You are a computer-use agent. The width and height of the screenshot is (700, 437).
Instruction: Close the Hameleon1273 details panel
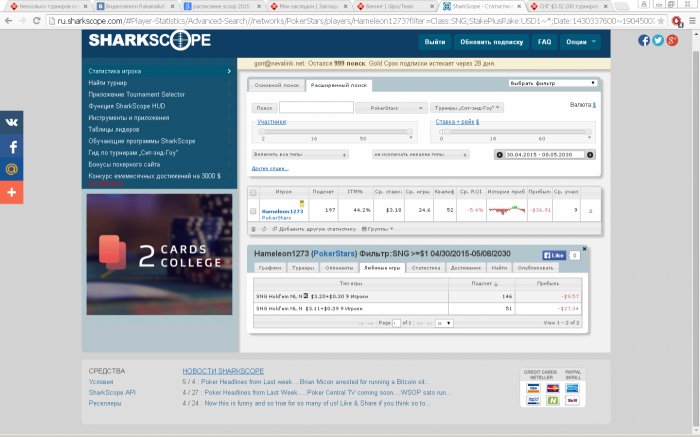point(584,249)
